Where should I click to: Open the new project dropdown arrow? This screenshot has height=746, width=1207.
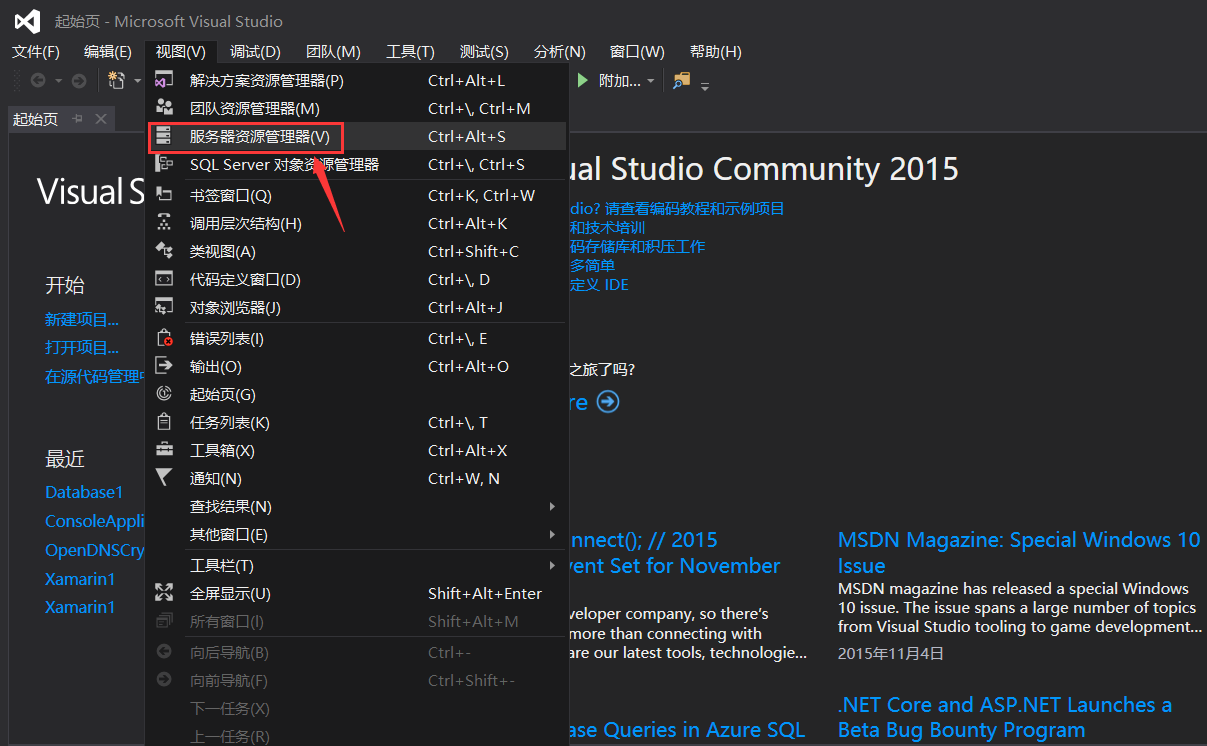point(137,80)
